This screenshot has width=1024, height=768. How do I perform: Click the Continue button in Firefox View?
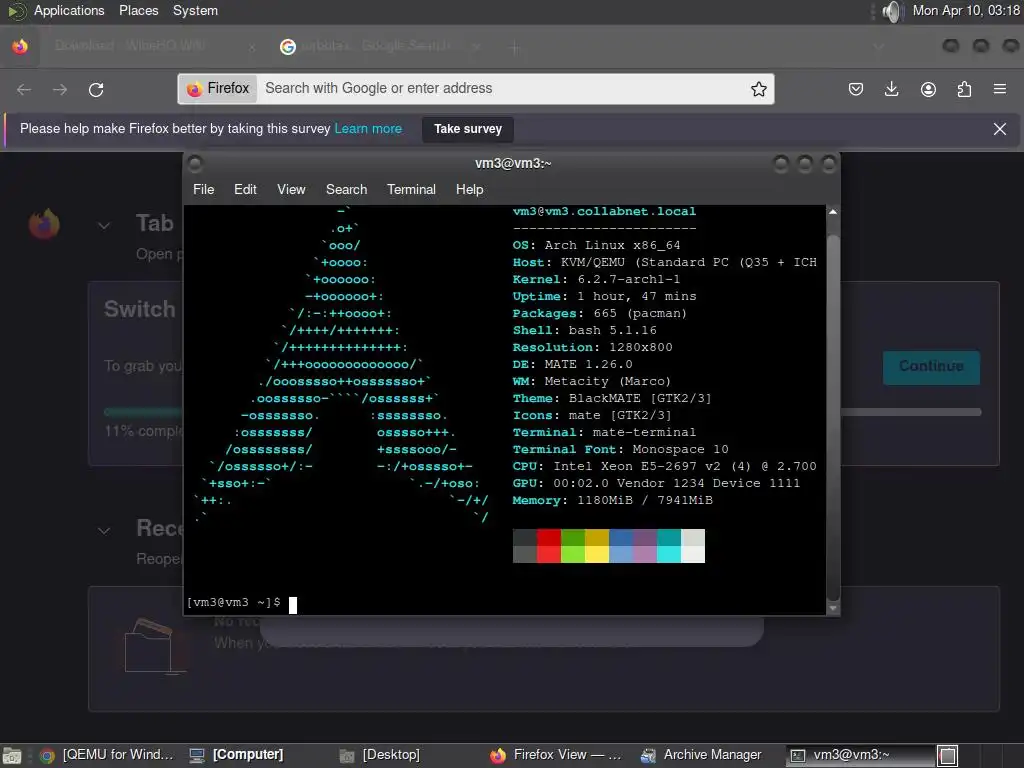(931, 367)
